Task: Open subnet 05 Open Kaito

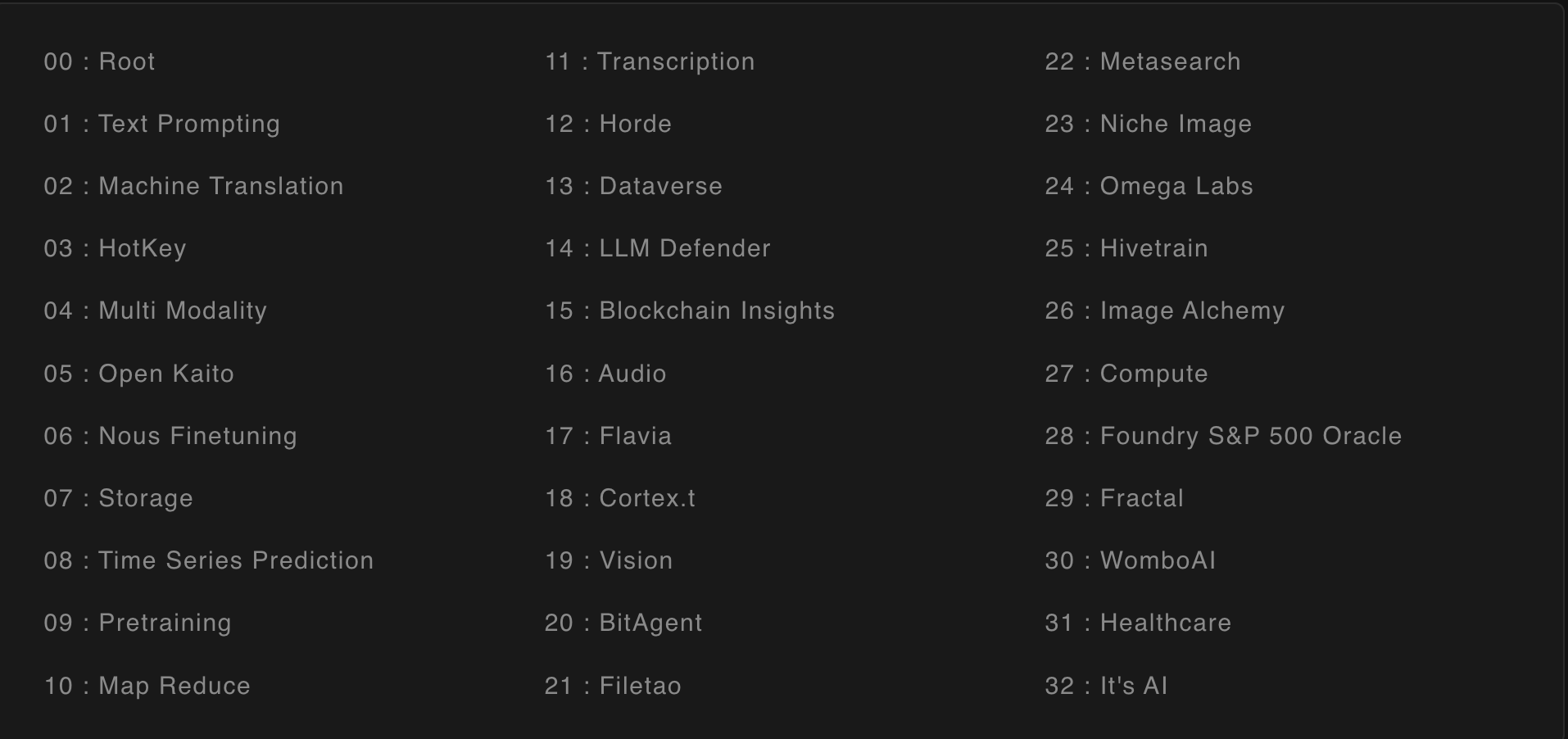Action: tap(138, 374)
